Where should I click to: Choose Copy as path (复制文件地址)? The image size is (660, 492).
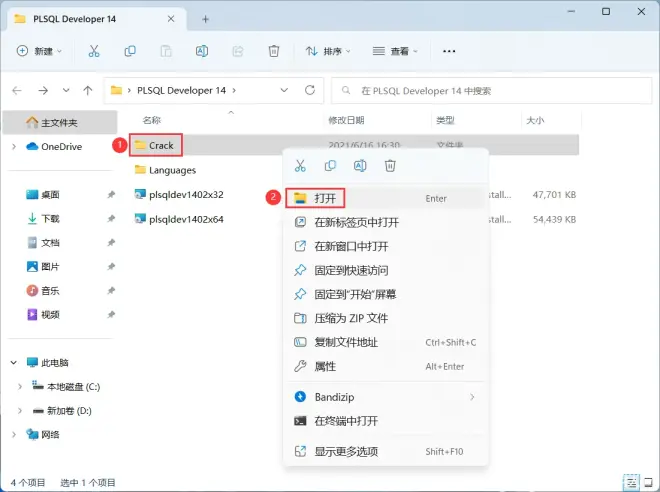pyautogui.click(x=386, y=342)
